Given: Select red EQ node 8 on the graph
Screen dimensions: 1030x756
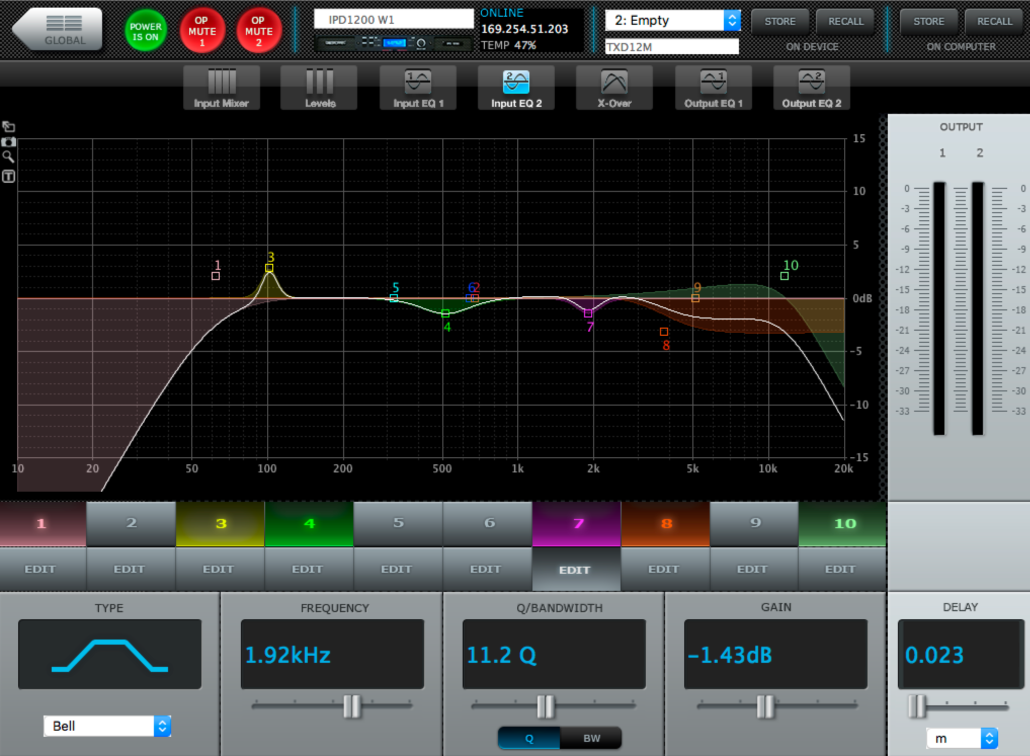Looking at the screenshot, I should coord(664,332).
